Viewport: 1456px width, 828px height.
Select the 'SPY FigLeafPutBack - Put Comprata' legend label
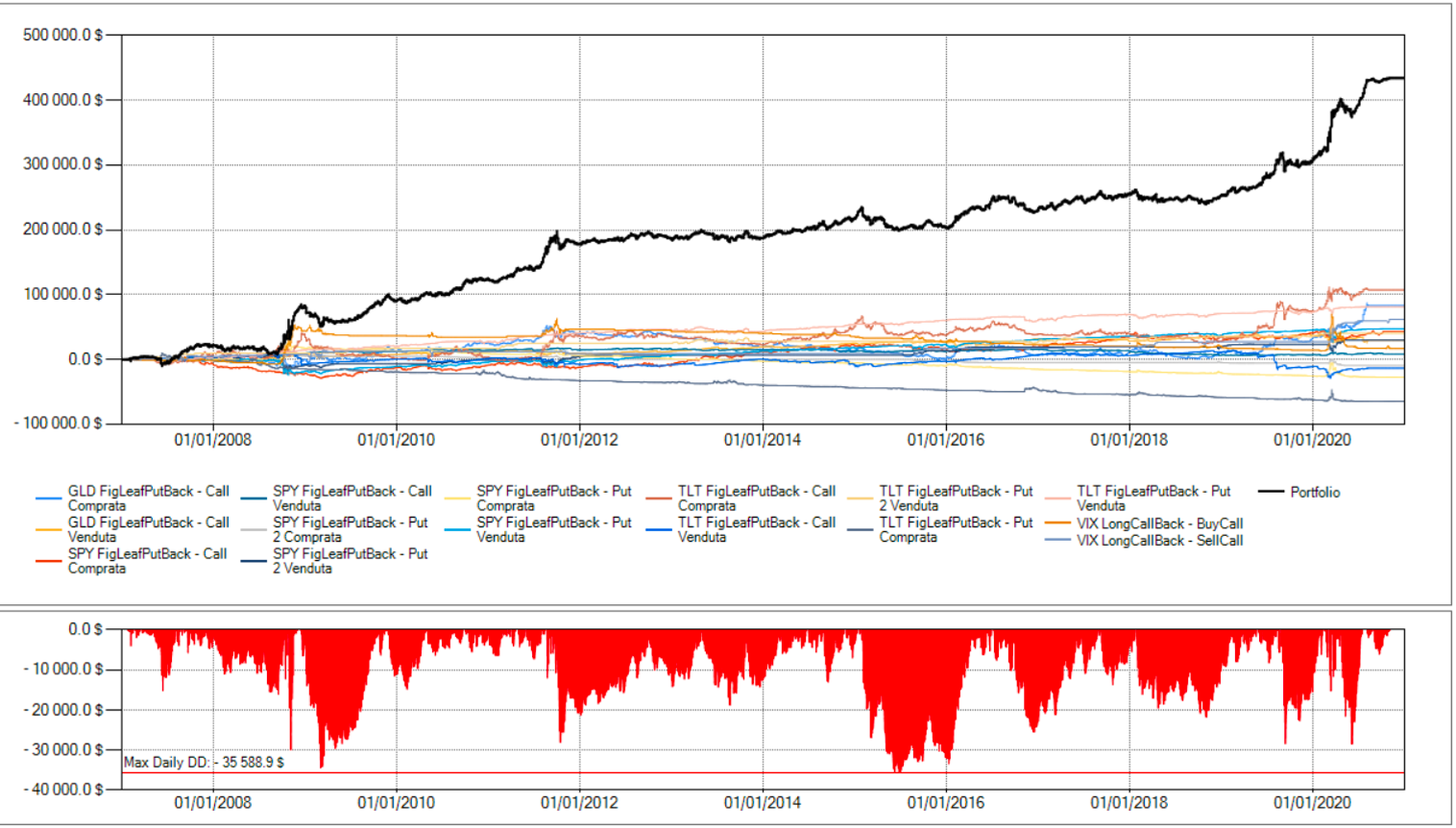[554, 499]
